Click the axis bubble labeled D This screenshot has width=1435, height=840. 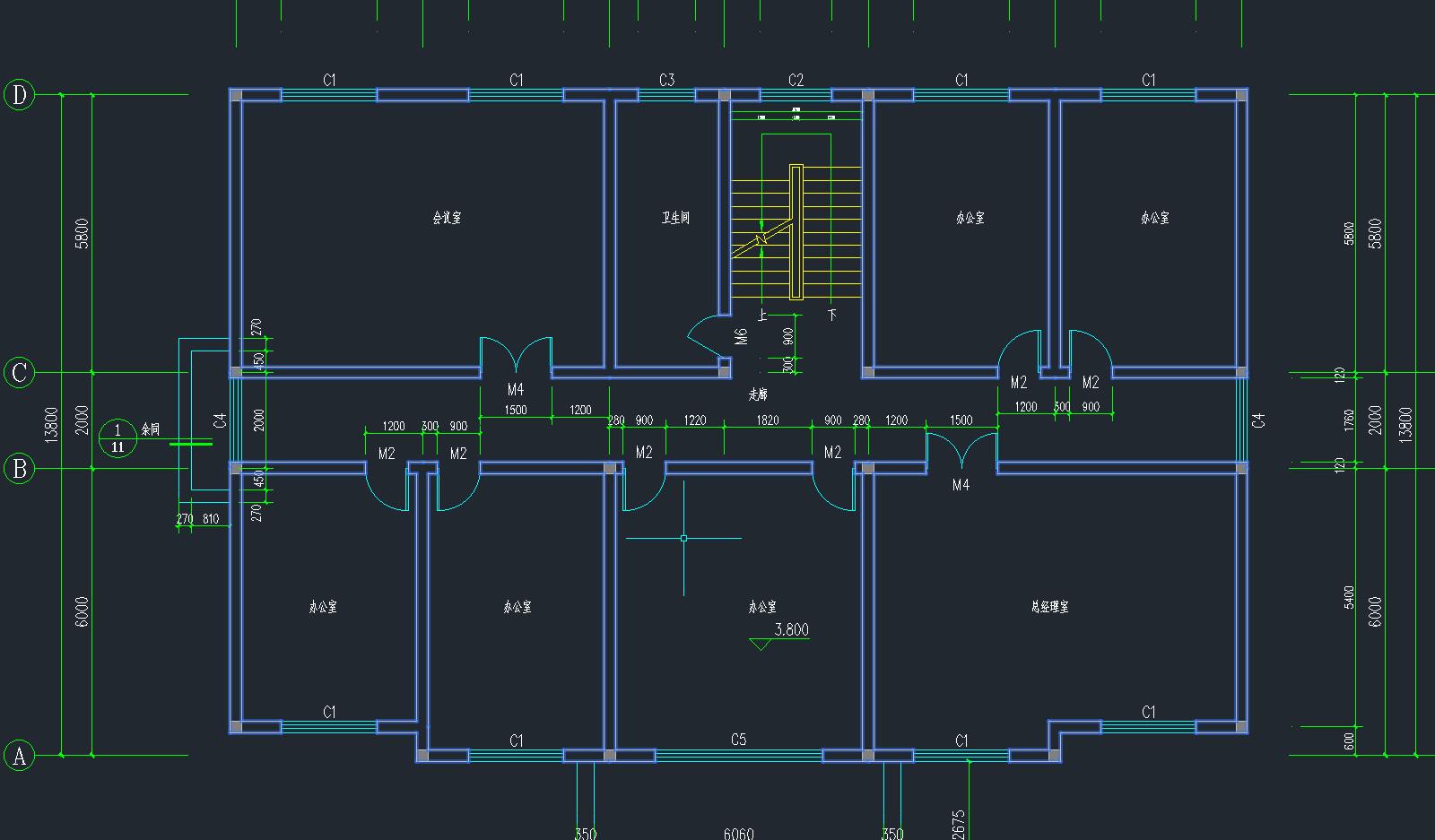[x=19, y=94]
